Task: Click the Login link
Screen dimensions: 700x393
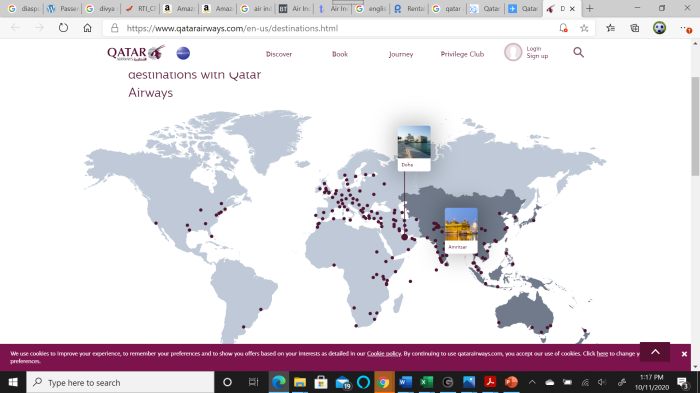Action: [x=533, y=48]
